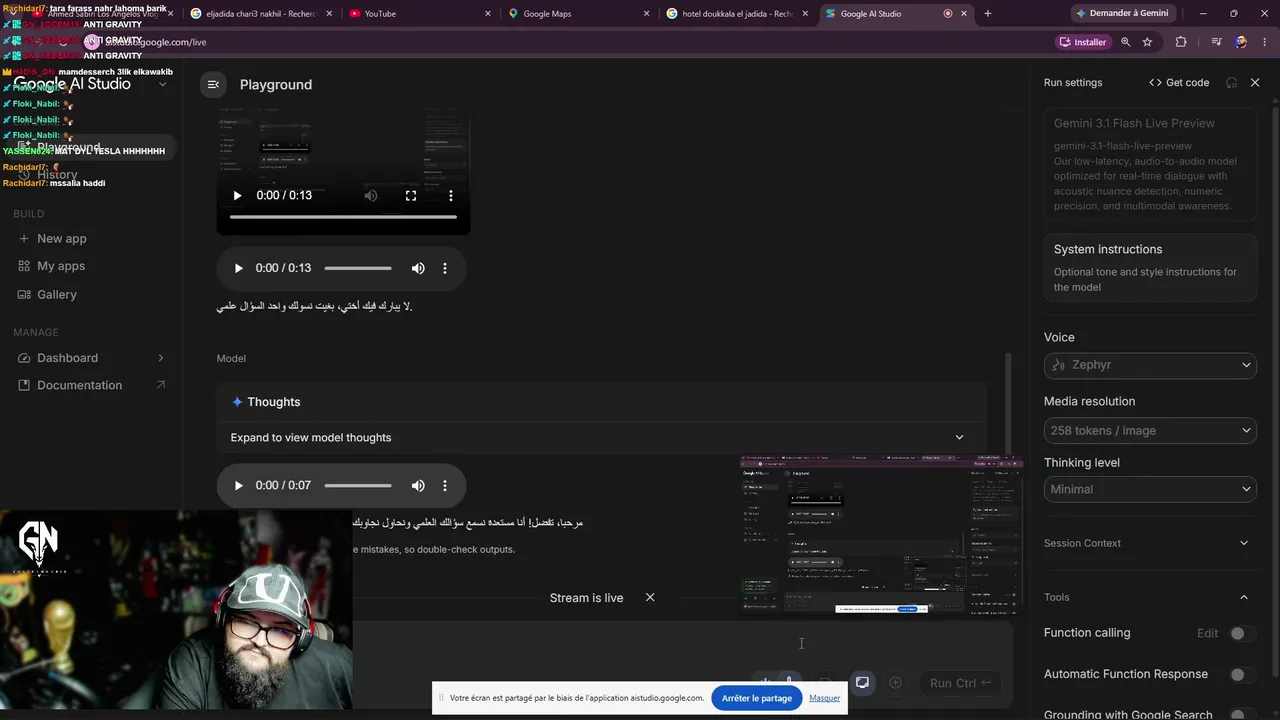Mute the 0:13 audio clip
Viewport: 1280px width, 720px height.
418,268
